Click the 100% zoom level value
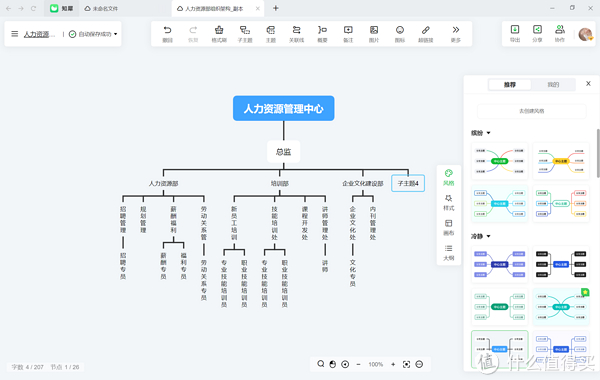The height and width of the screenshot is (380, 600). point(375,364)
